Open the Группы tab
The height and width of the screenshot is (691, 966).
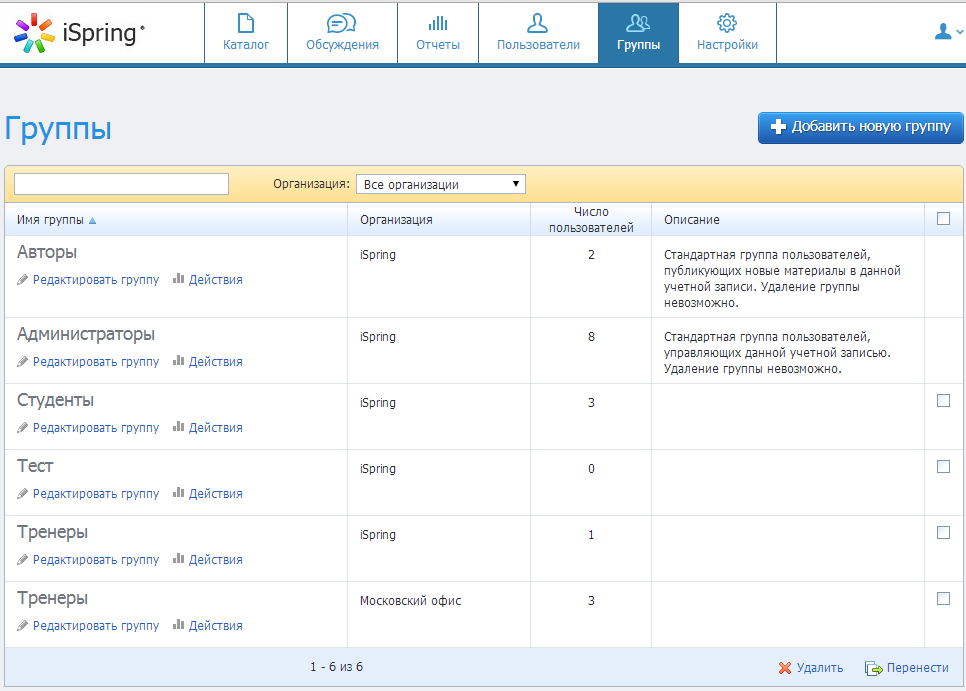638,33
